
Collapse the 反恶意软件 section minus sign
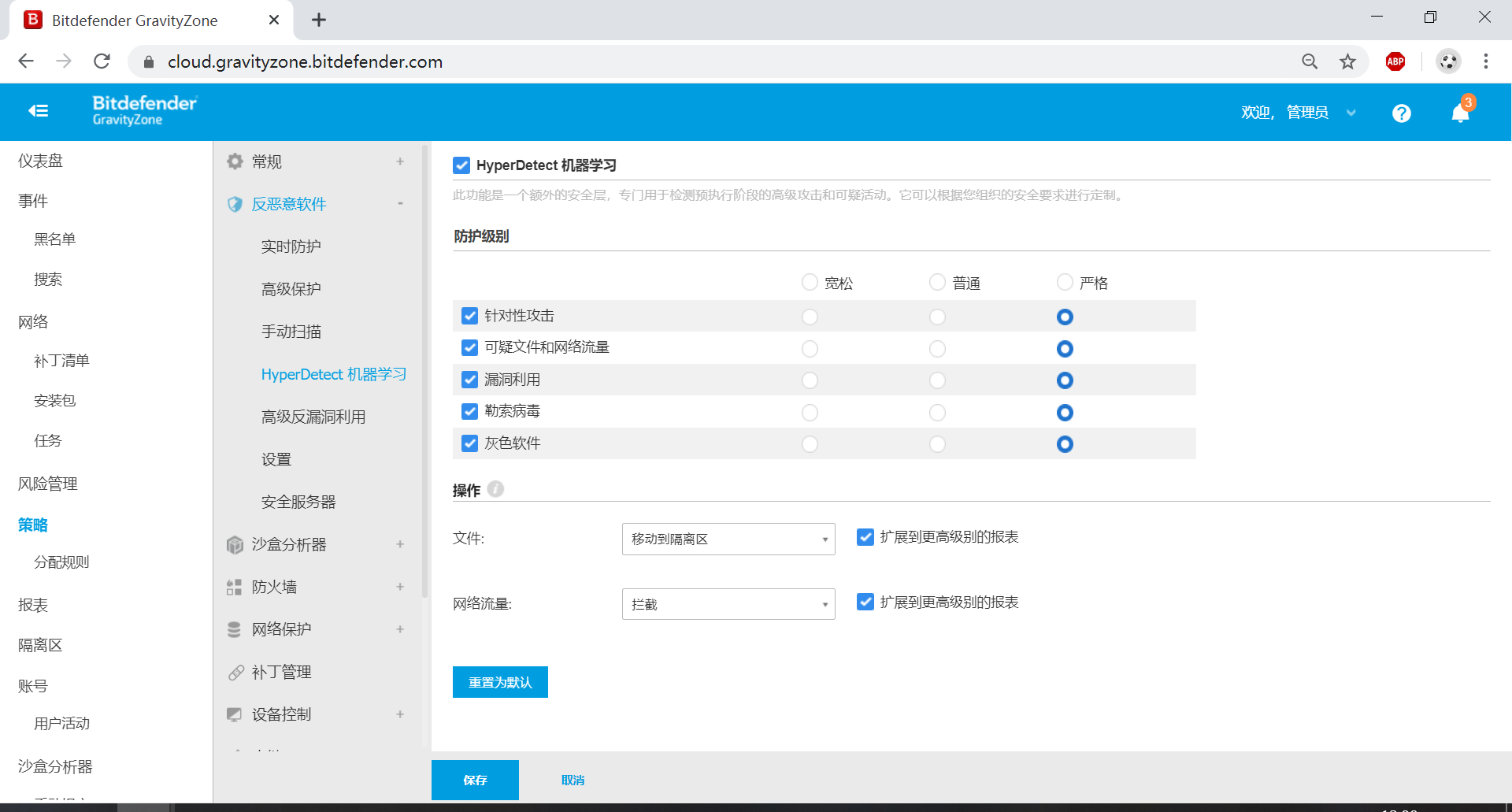[400, 204]
